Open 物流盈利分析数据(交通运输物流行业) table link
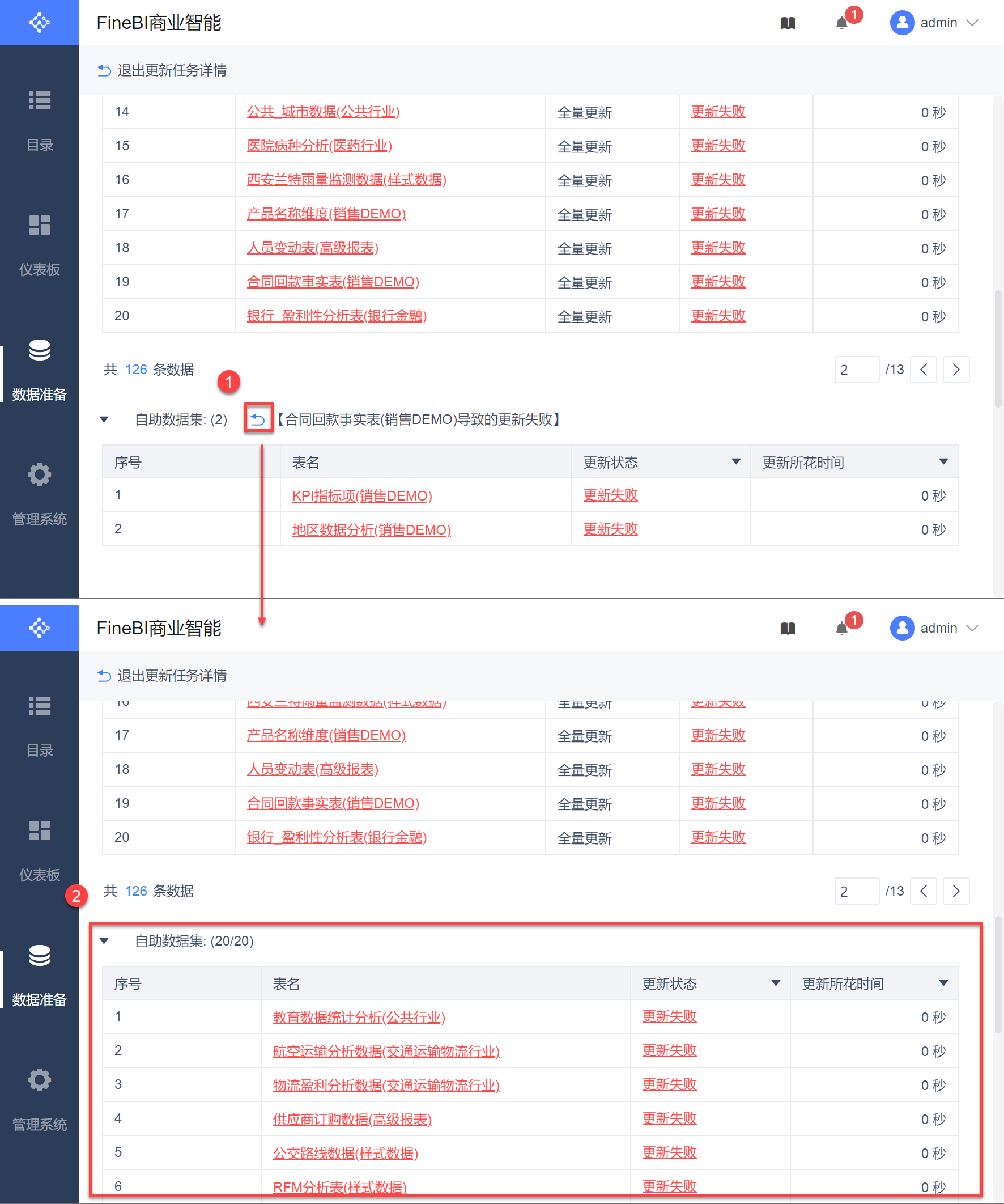The width and height of the screenshot is (1004, 1204). 386,1085
